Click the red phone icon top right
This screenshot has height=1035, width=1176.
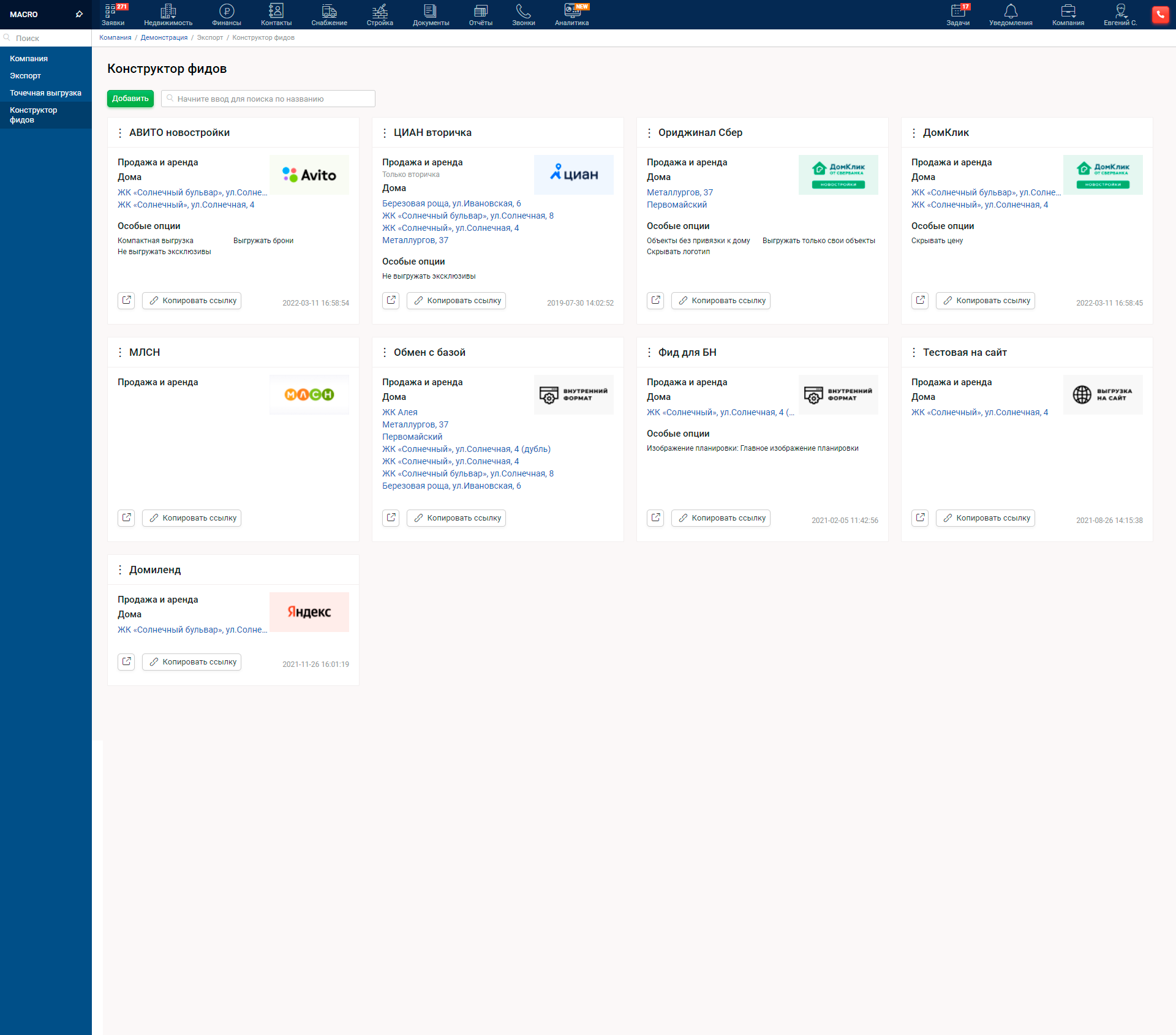pos(1161,14)
